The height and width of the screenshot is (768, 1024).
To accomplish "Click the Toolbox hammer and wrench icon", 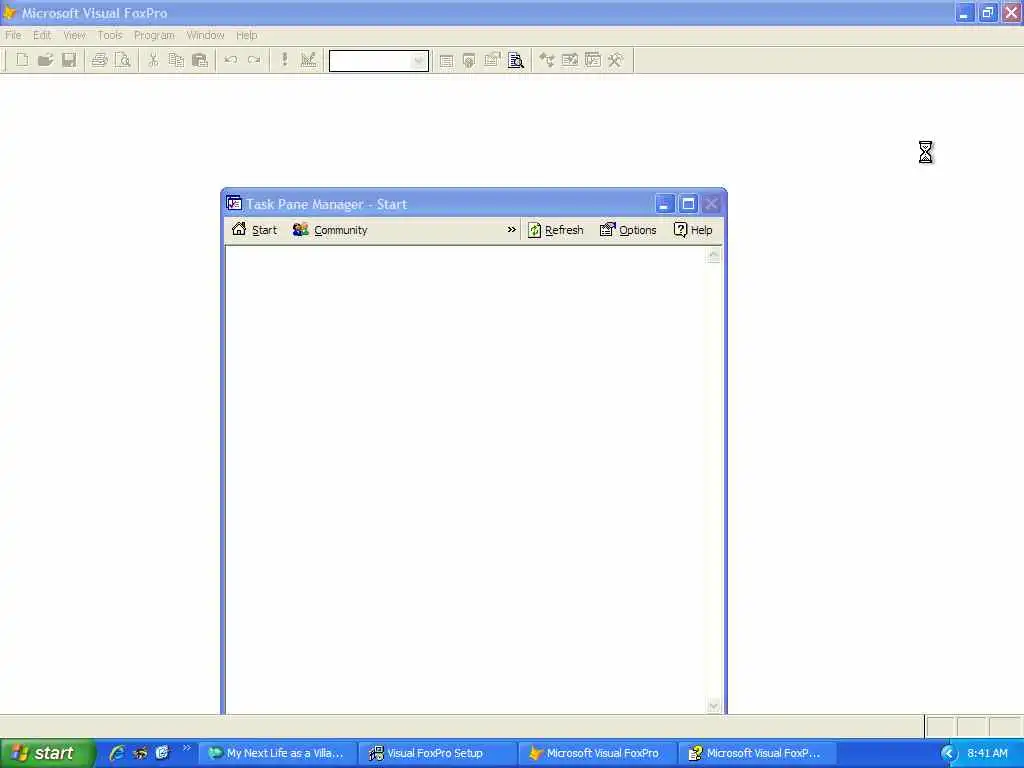I will click(x=616, y=61).
